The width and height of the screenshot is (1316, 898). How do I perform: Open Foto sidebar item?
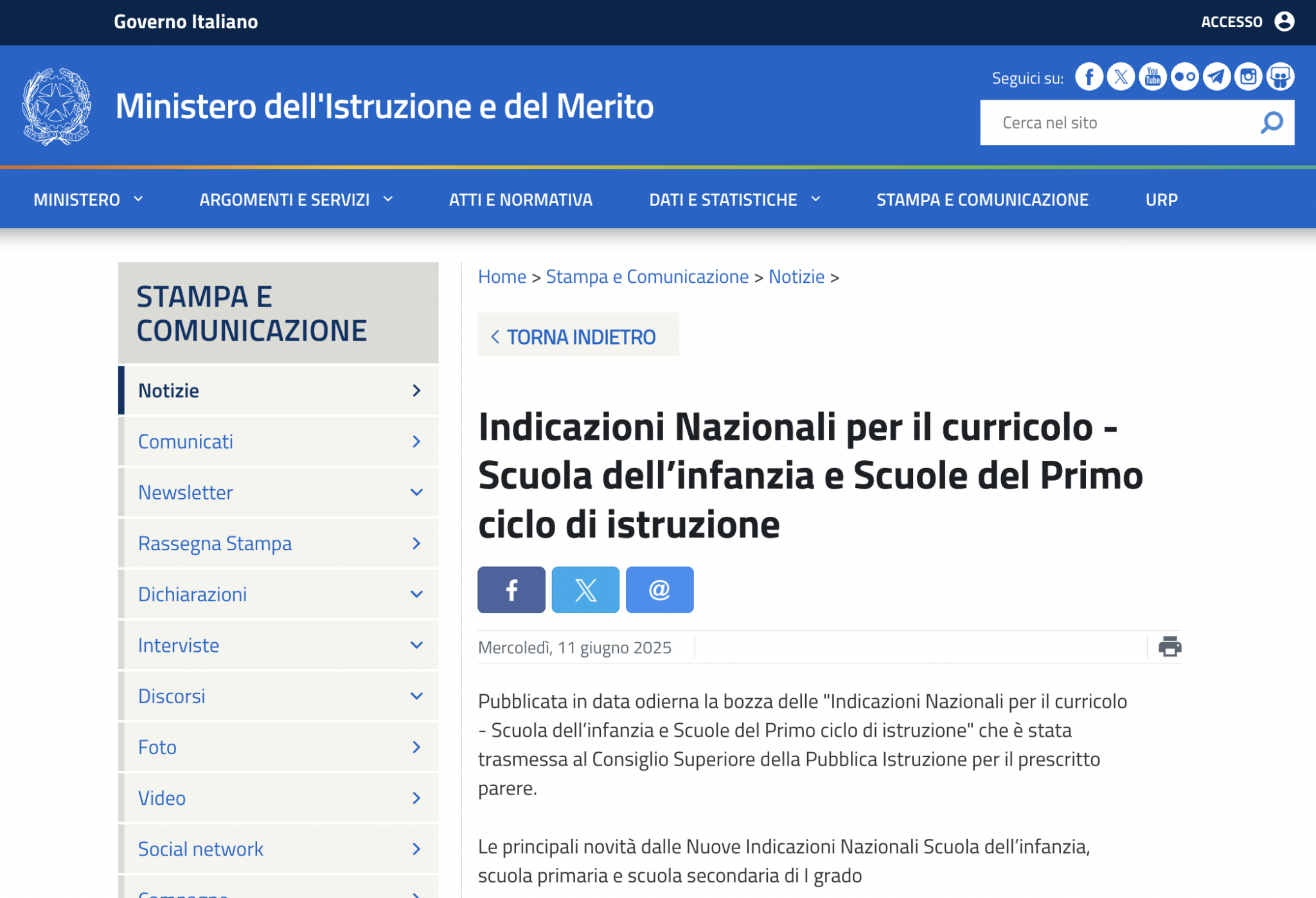[279, 747]
